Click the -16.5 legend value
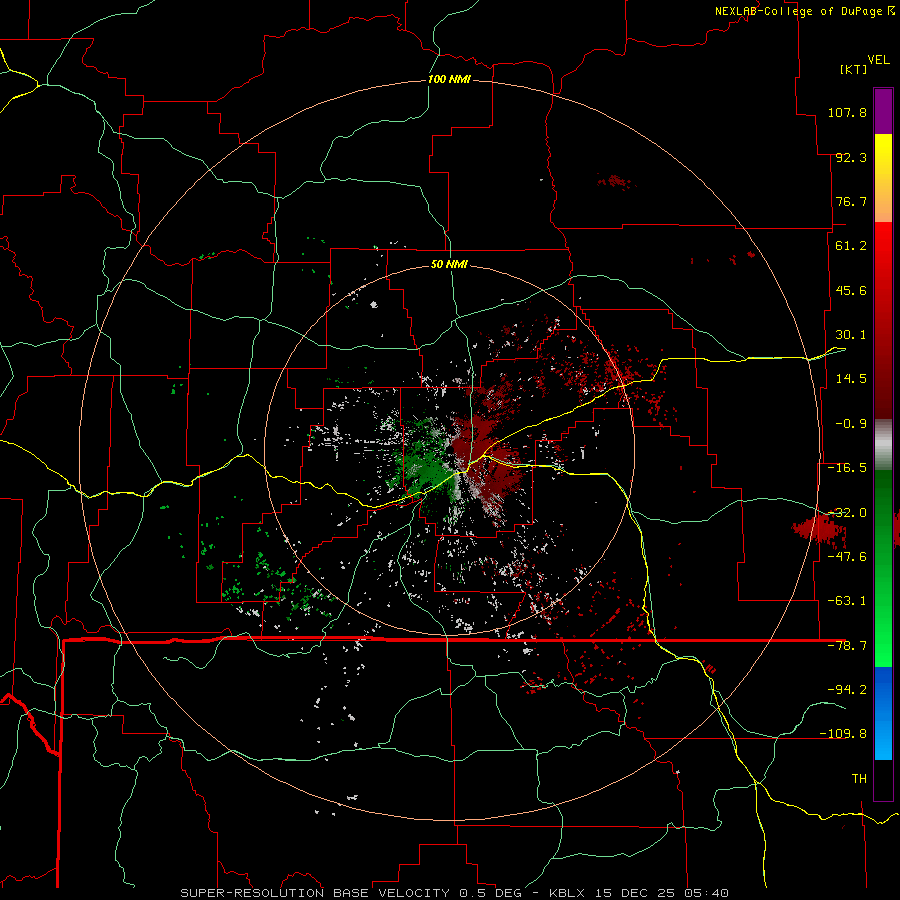 point(847,468)
